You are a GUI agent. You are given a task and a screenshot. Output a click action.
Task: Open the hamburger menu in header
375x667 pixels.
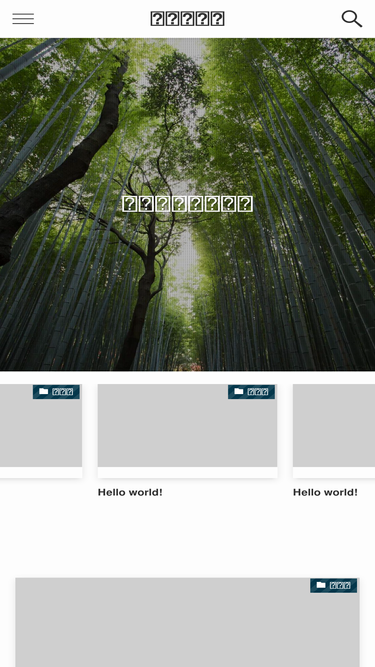point(23,19)
